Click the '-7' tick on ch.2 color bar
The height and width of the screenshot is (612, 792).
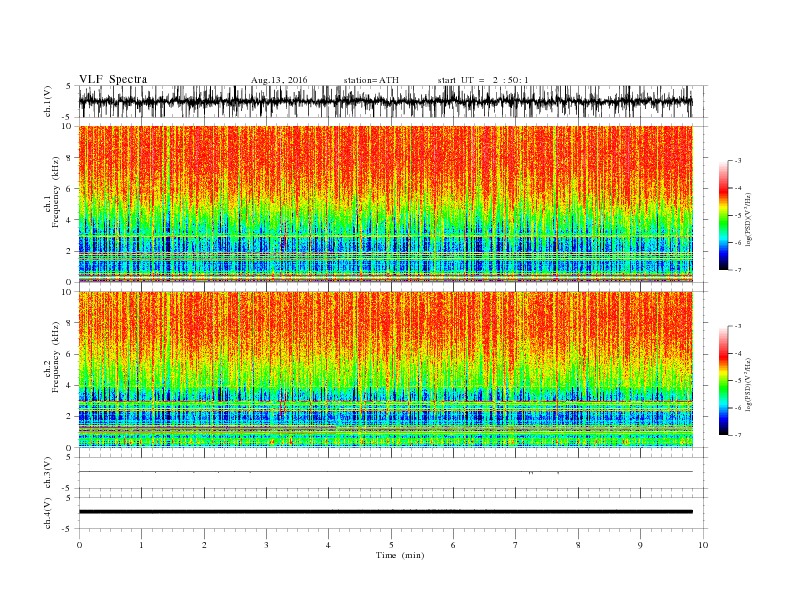[x=737, y=435]
